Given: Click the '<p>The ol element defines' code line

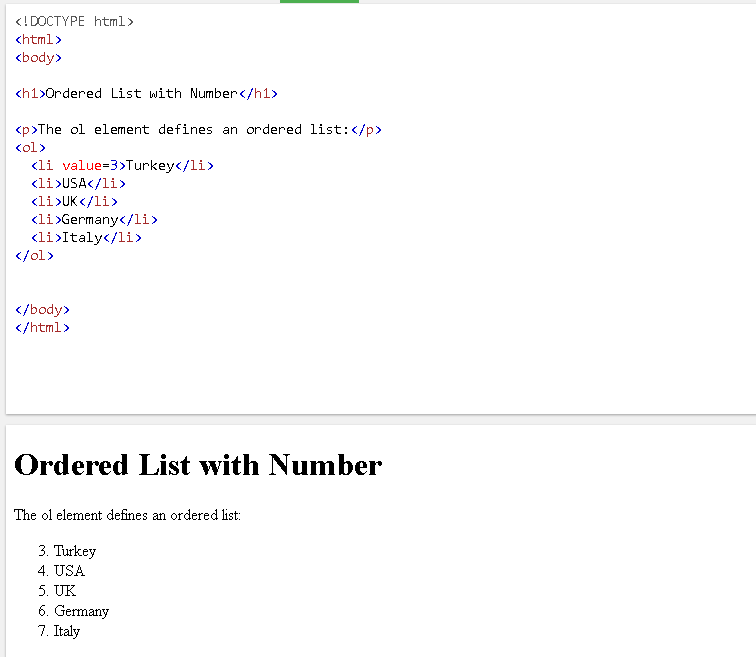Looking at the screenshot, I should pyautogui.click(x=198, y=129).
